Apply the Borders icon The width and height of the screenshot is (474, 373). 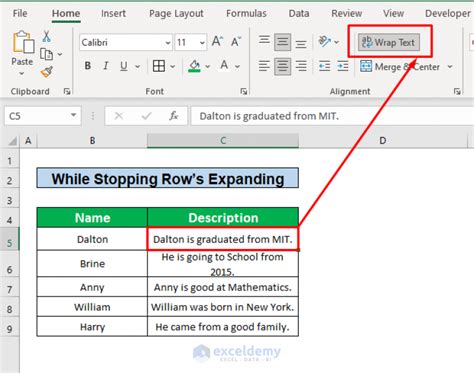pos(159,66)
